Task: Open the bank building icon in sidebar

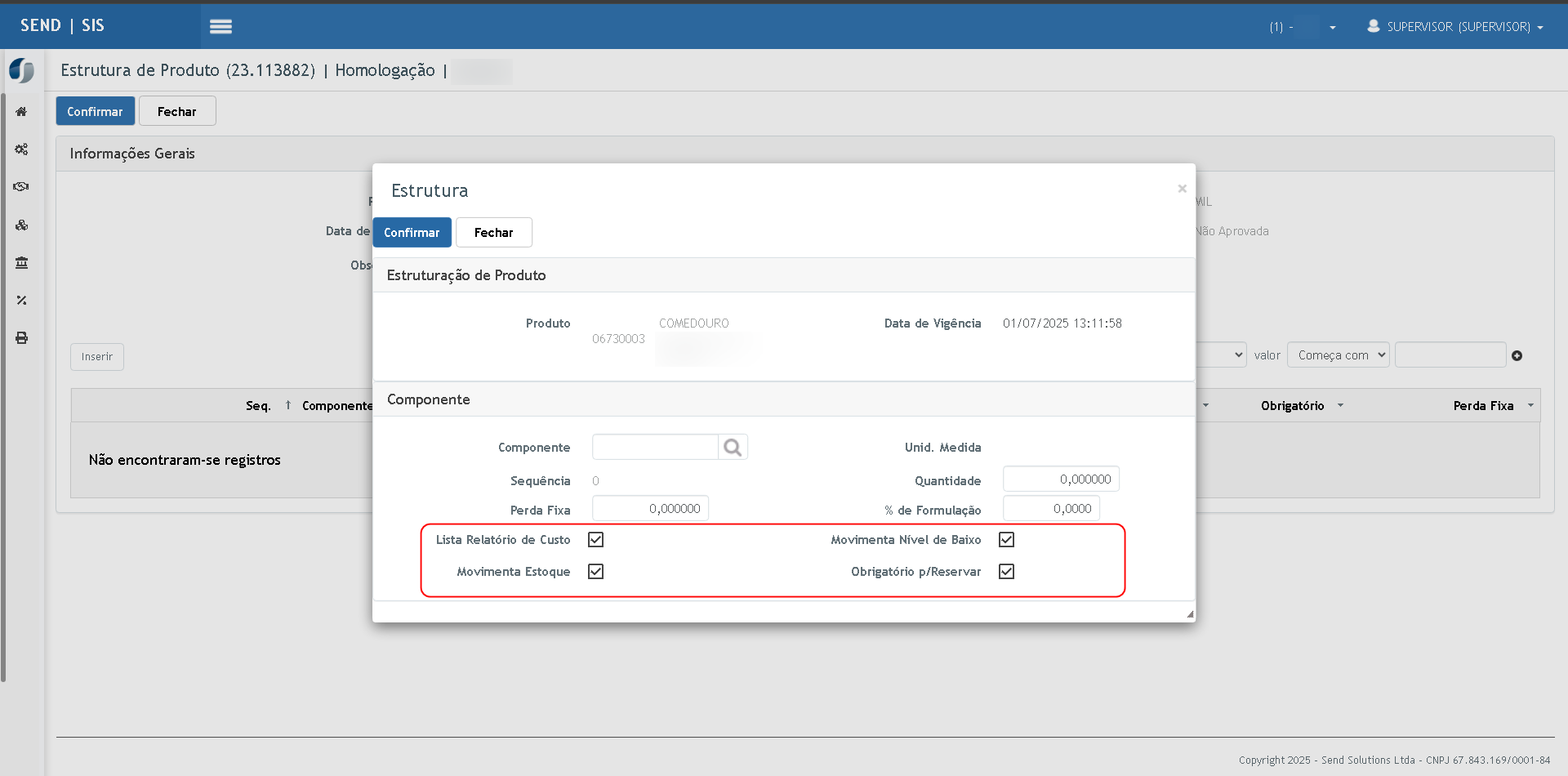Action: 21,263
